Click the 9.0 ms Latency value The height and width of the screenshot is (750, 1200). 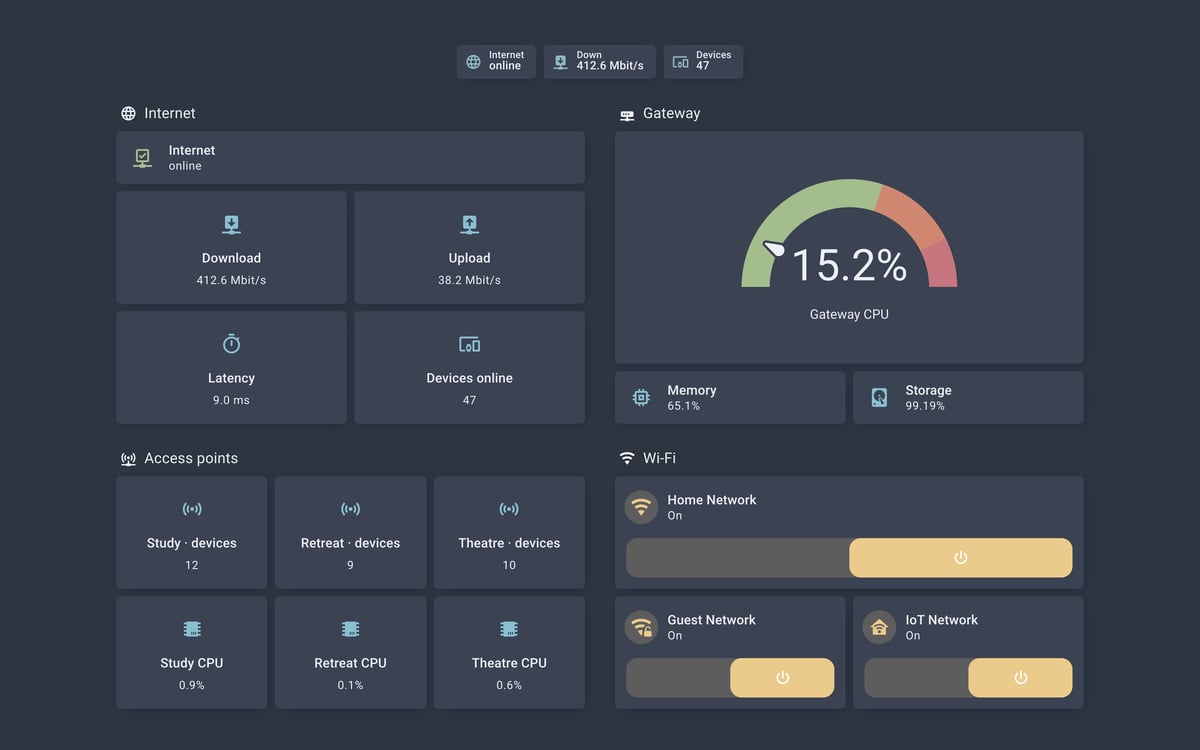[x=231, y=401]
